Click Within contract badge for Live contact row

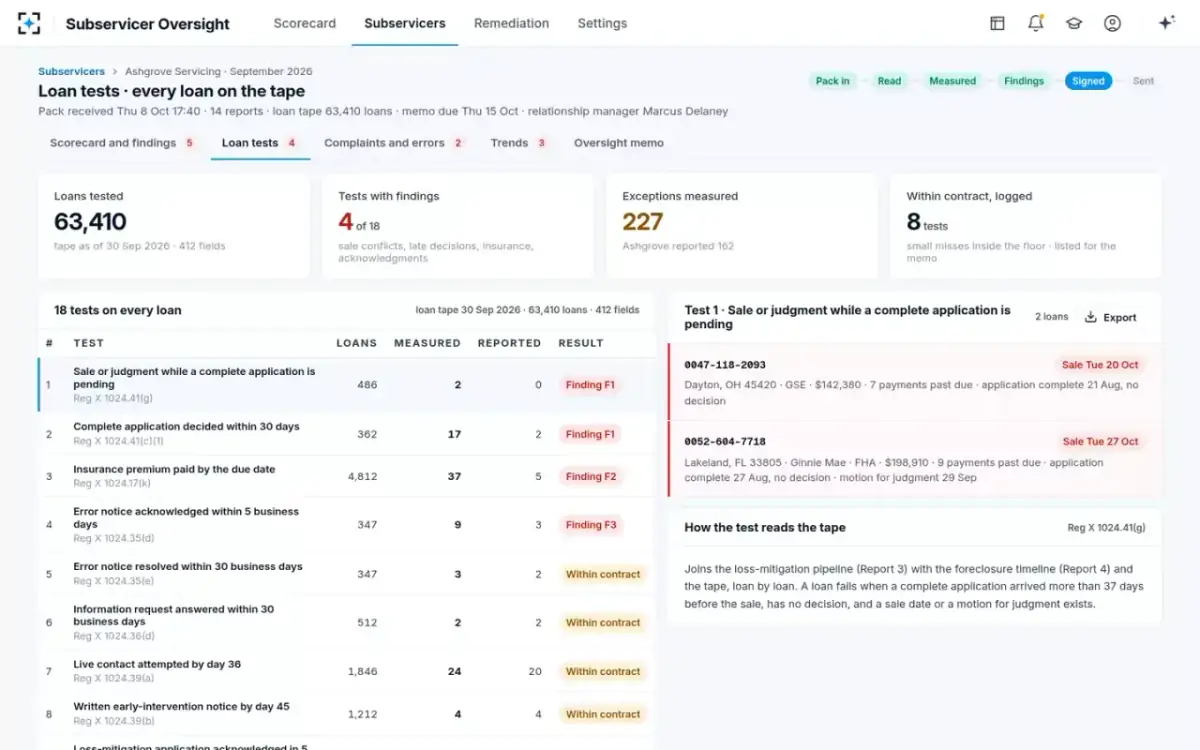(x=603, y=672)
